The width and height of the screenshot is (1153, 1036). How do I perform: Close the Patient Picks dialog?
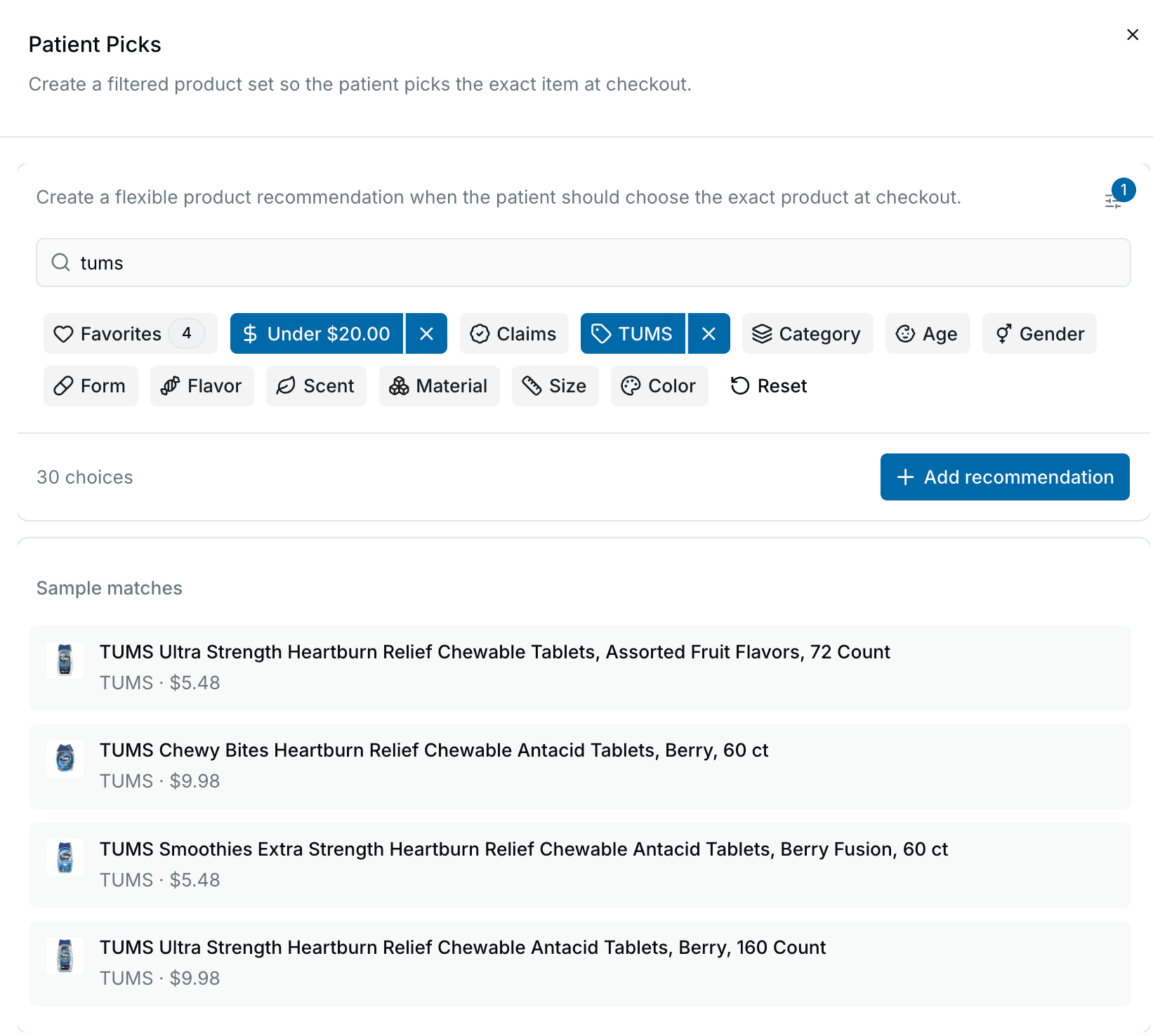tap(1132, 34)
